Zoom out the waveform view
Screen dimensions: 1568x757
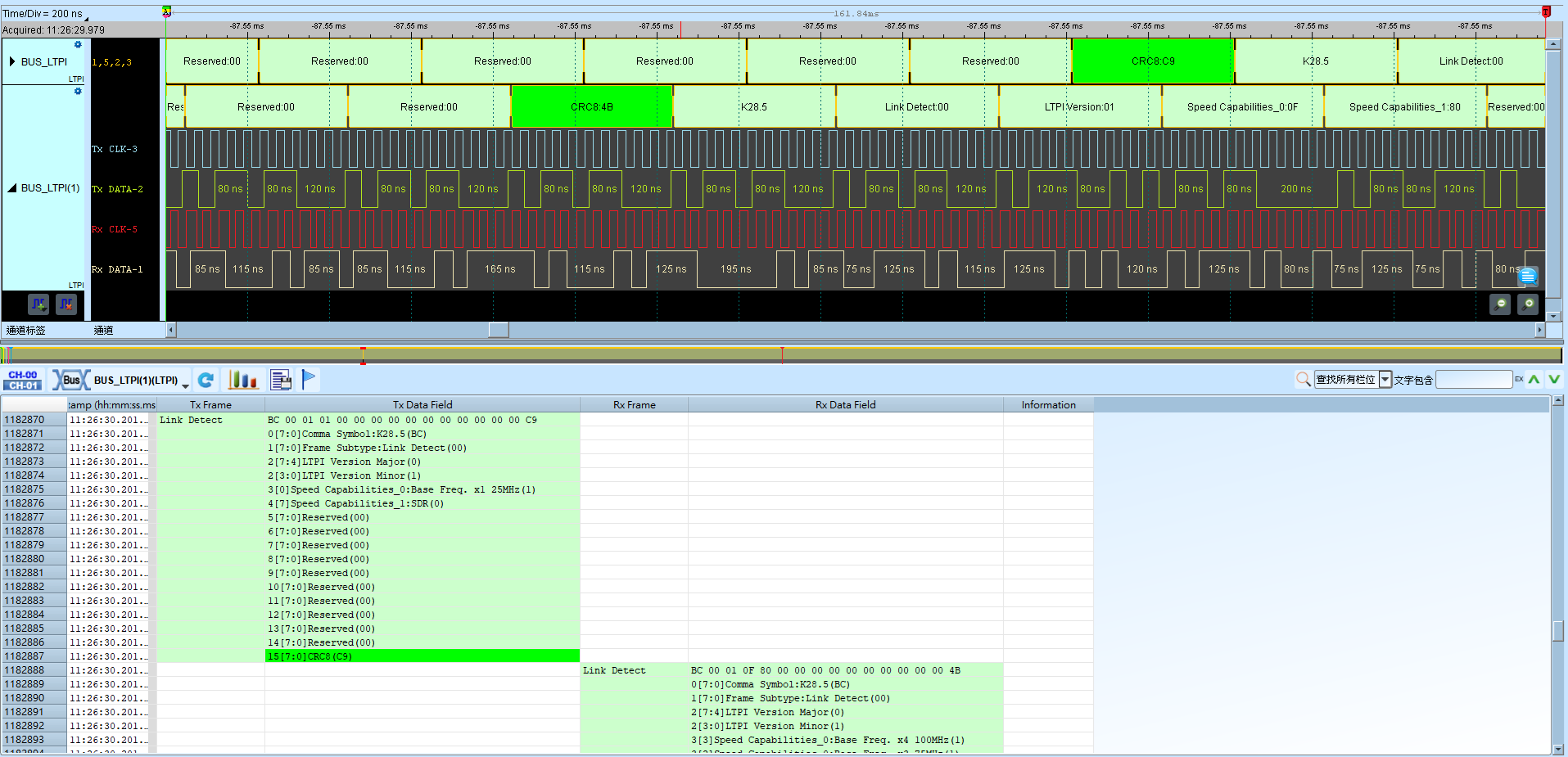[x=1500, y=304]
